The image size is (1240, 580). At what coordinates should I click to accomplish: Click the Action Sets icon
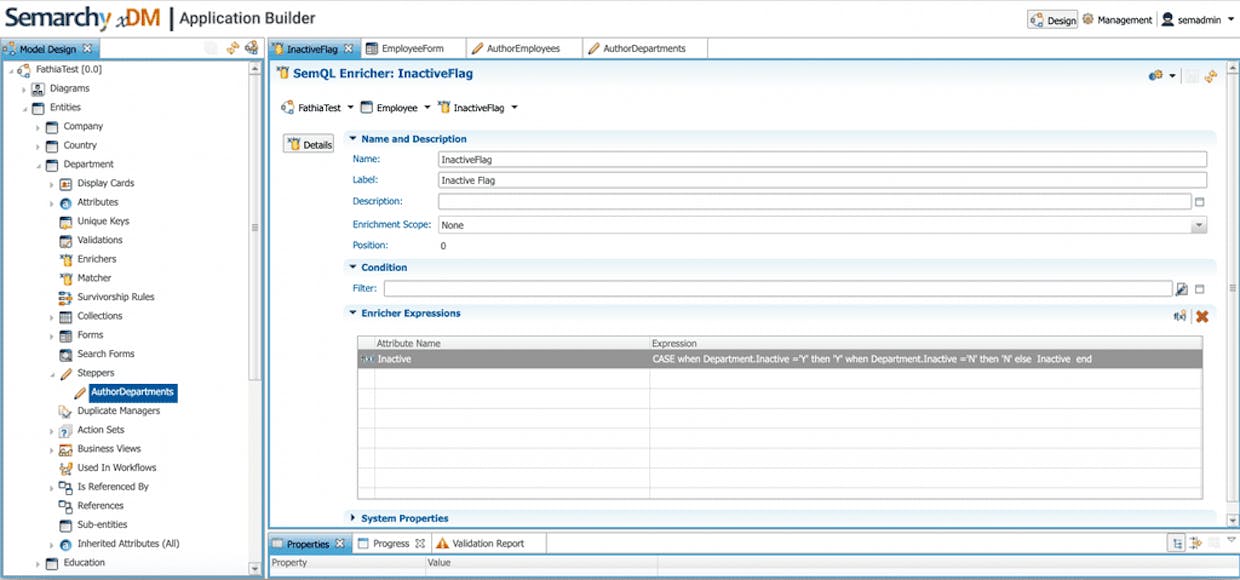(x=66, y=430)
